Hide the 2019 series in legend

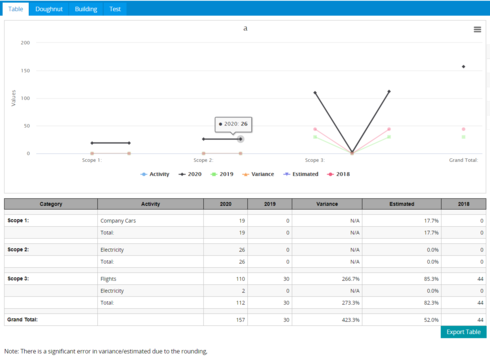[222, 174]
